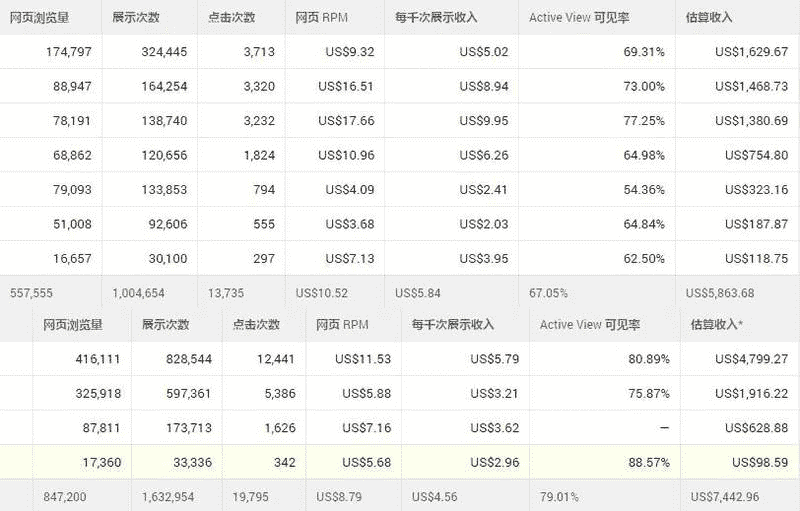This screenshot has width=800, height=511.
Task: Sort upper table by 网页浏览量 column header
Action: coord(39,18)
